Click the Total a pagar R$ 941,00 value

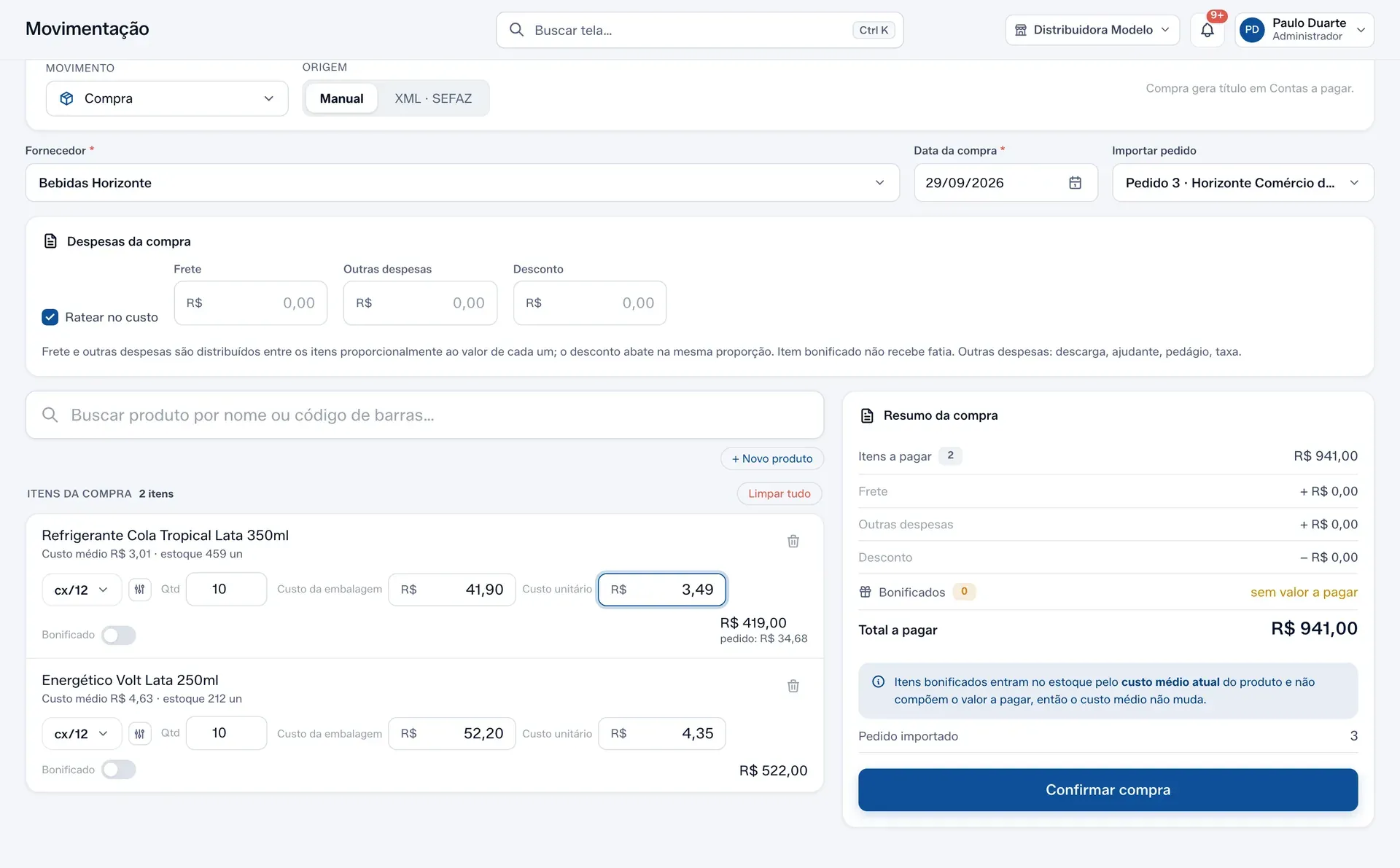point(1314,628)
